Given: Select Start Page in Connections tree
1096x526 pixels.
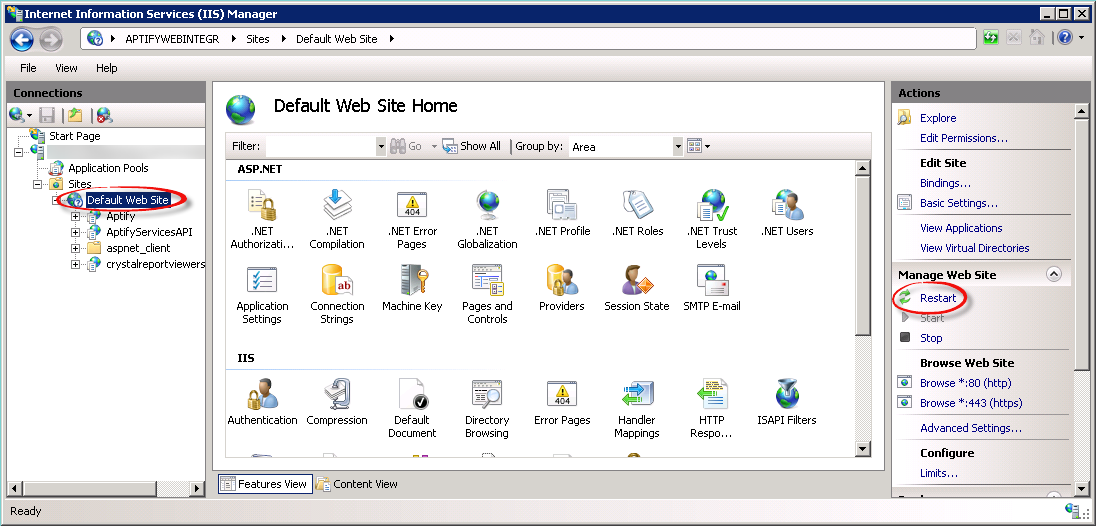Looking at the screenshot, I should 75,136.
